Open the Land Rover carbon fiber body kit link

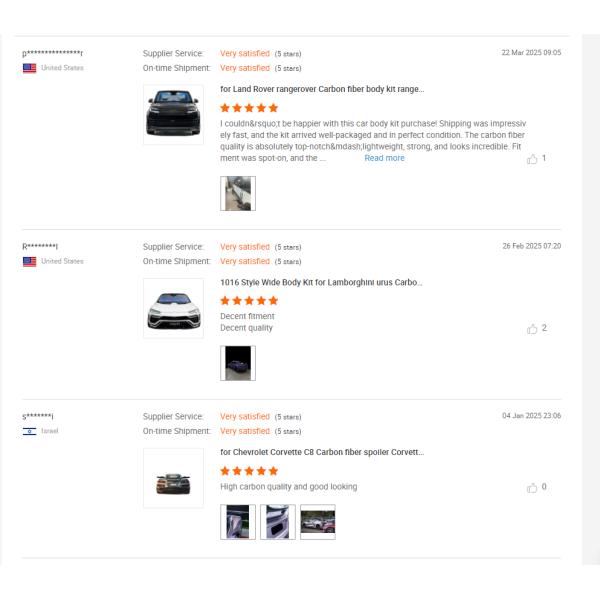[x=322, y=89]
